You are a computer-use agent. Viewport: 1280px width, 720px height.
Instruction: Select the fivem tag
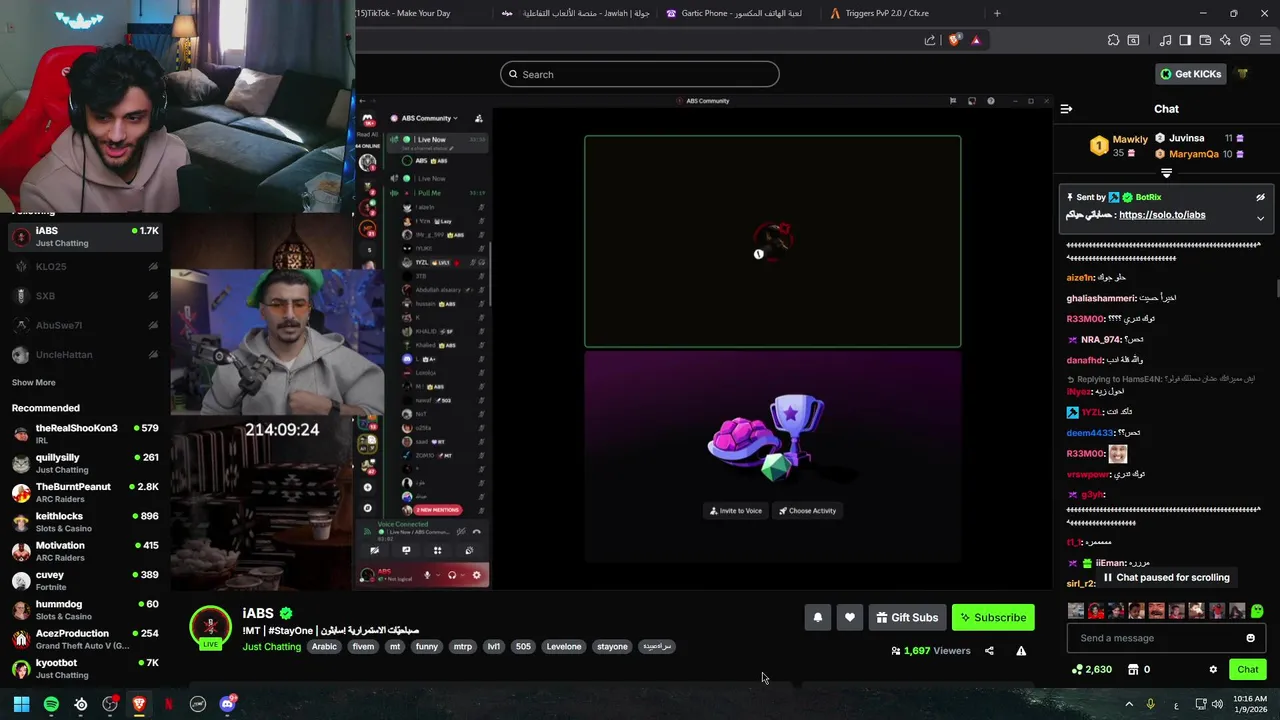(x=363, y=647)
